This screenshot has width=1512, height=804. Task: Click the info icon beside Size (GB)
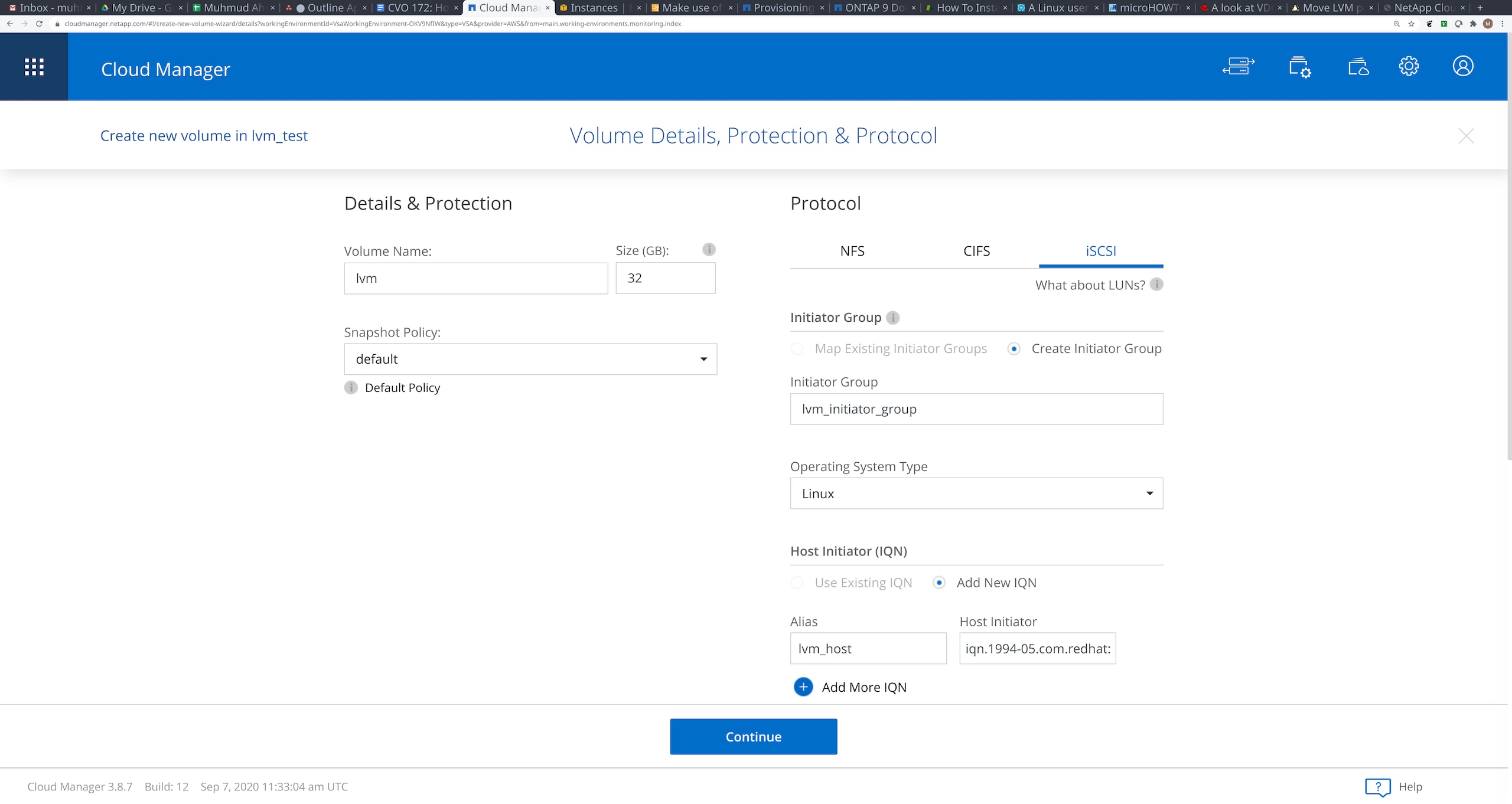click(709, 250)
